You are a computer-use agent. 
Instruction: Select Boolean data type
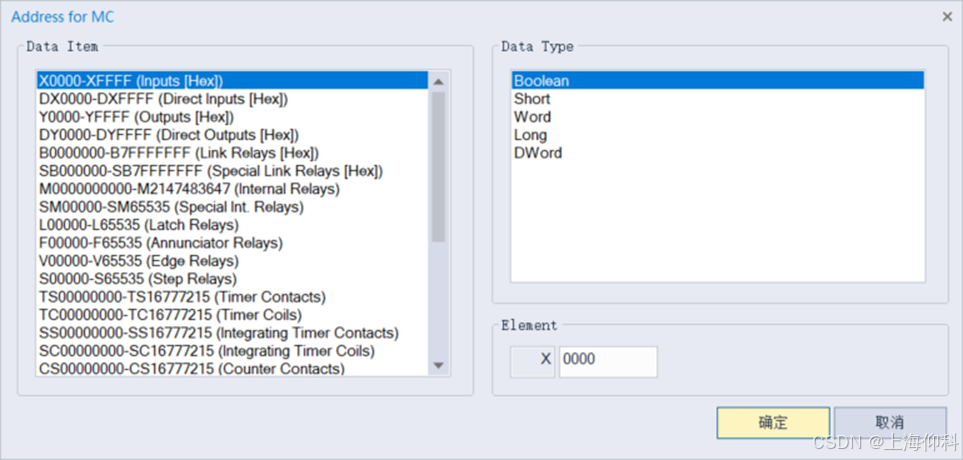pyautogui.click(x=541, y=81)
